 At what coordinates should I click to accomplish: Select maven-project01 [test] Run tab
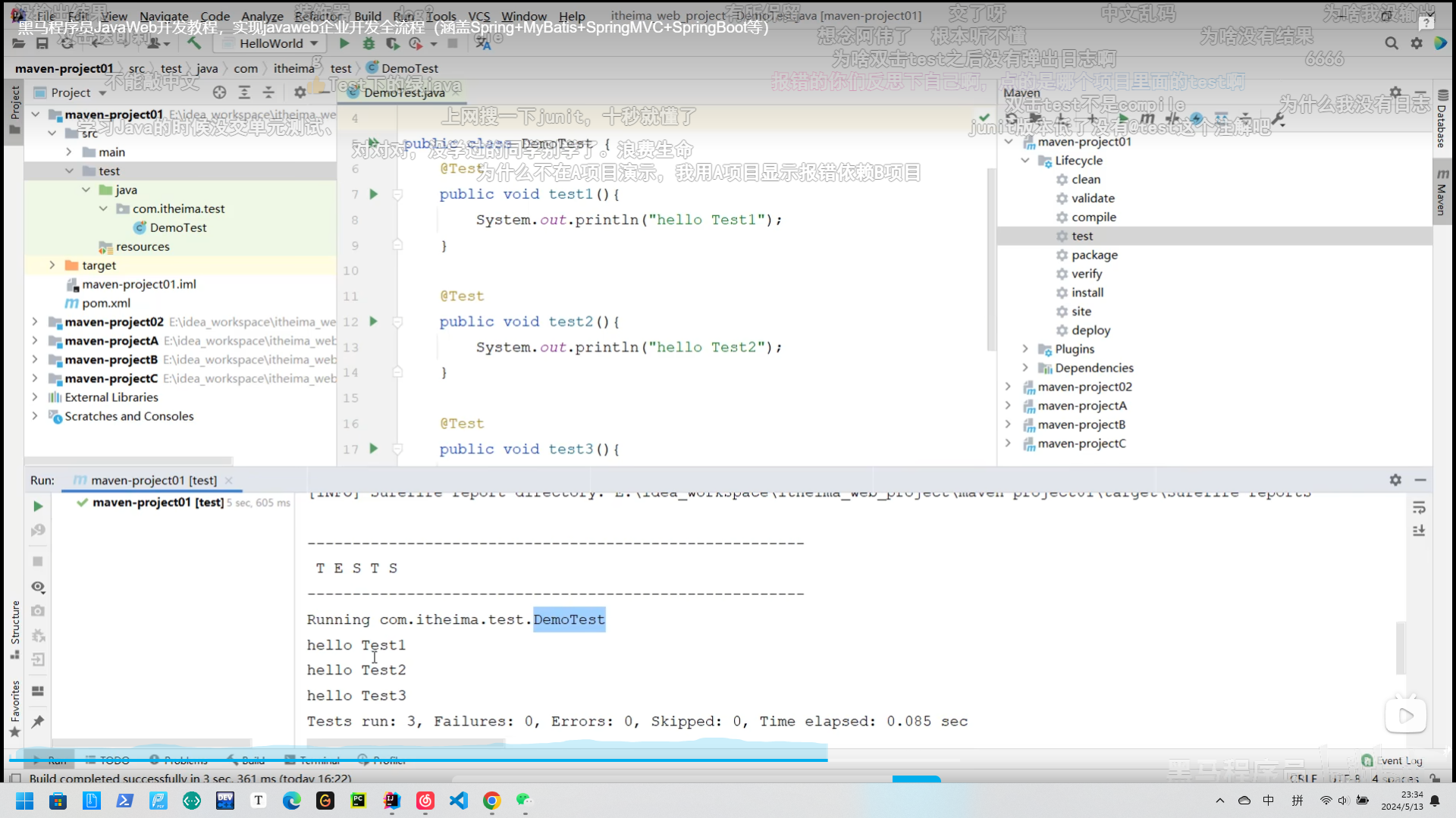click(154, 480)
